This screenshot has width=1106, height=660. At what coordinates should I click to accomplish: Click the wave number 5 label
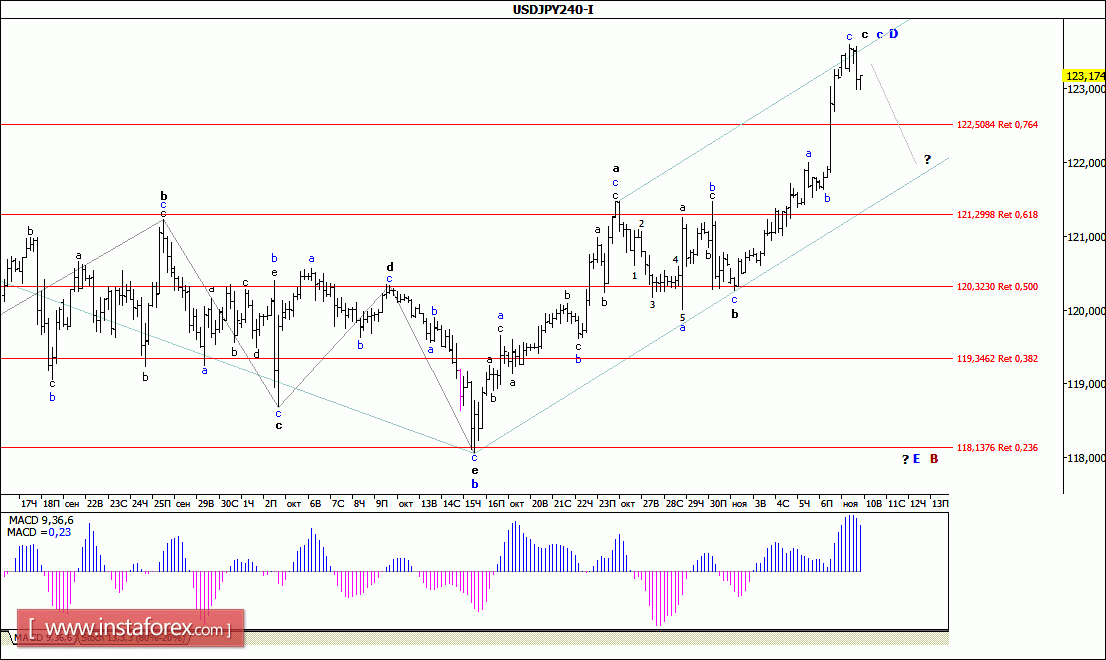pos(682,318)
